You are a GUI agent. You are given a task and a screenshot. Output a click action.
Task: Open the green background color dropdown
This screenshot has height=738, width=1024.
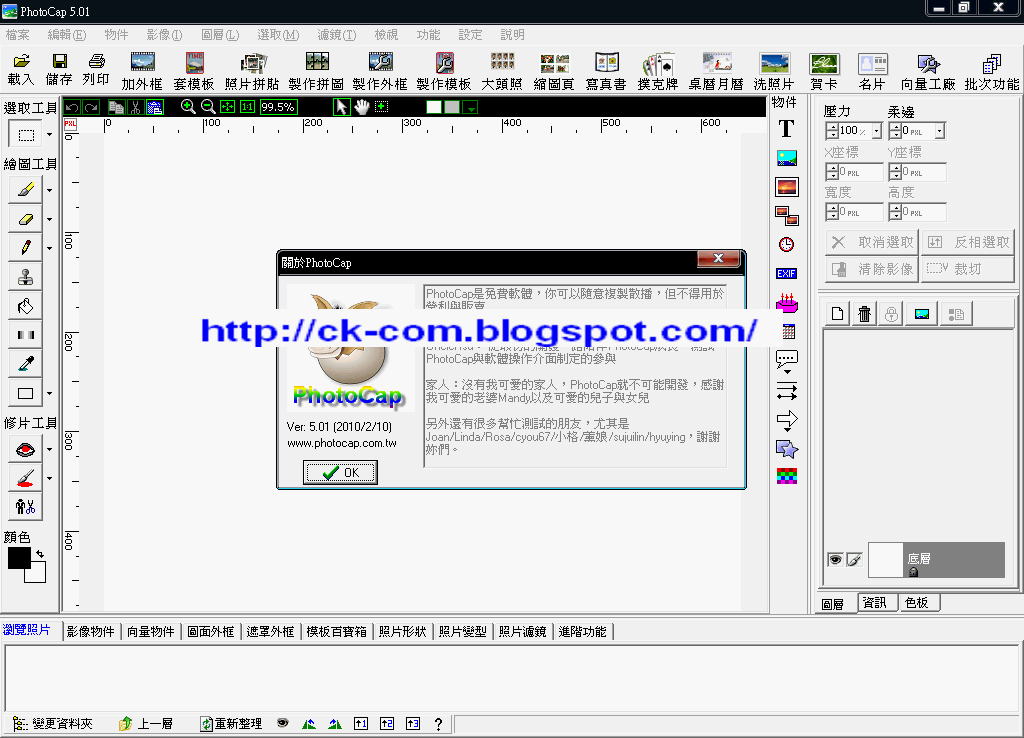(x=470, y=107)
